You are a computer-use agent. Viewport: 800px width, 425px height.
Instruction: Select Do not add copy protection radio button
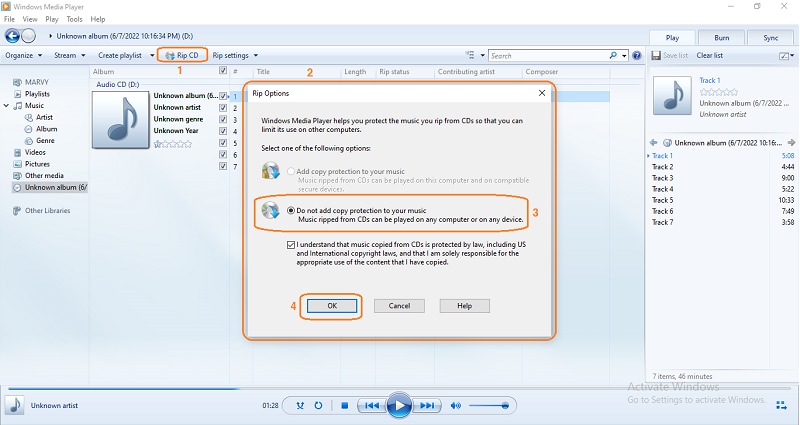291,210
